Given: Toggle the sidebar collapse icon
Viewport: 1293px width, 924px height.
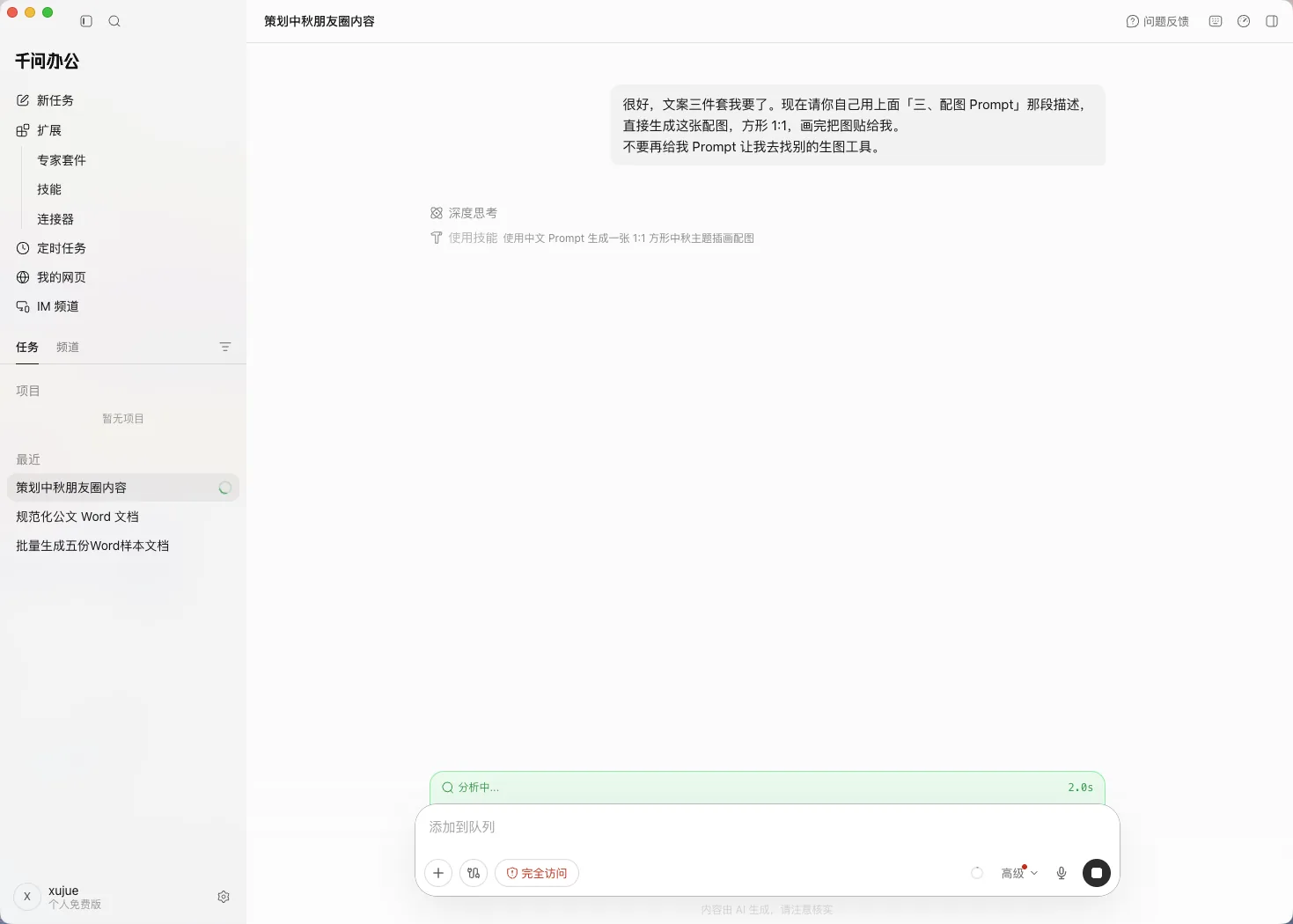Looking at the screenshot, I should [x=86, y=21].
